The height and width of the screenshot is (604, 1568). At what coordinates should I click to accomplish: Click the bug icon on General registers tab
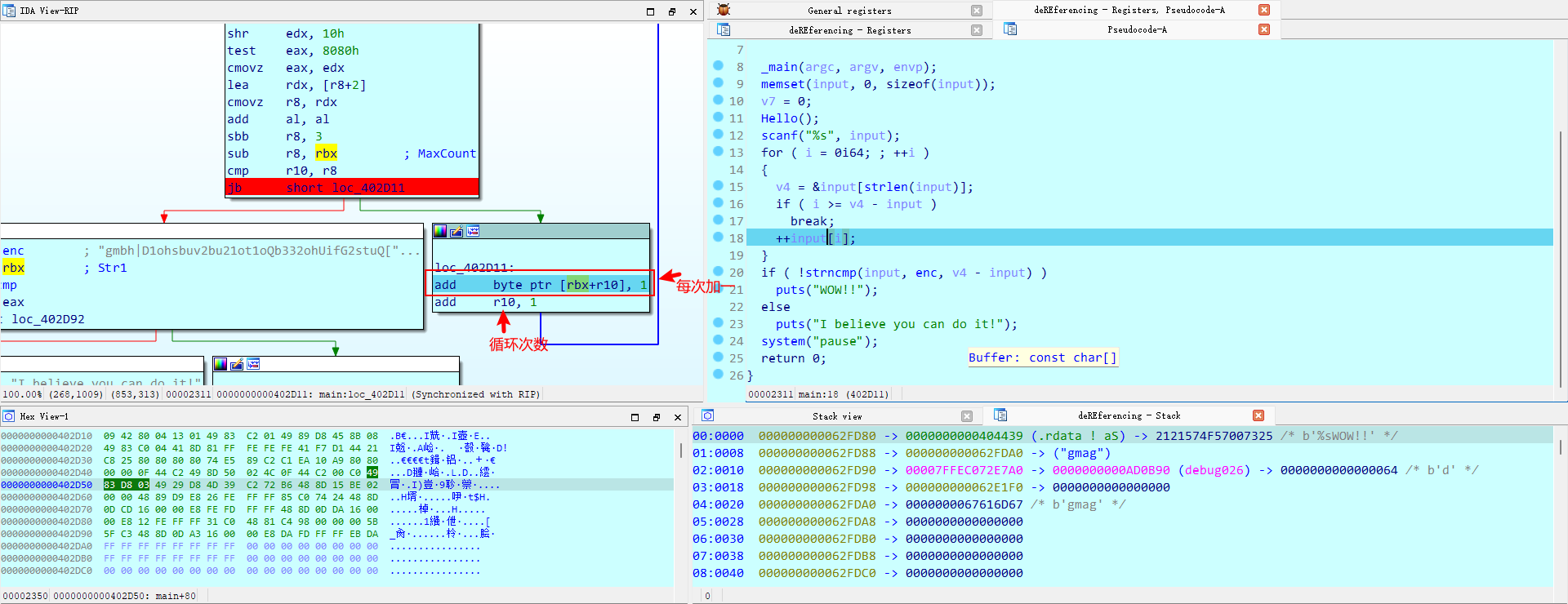pyautogui.click(x=724, y=10)
